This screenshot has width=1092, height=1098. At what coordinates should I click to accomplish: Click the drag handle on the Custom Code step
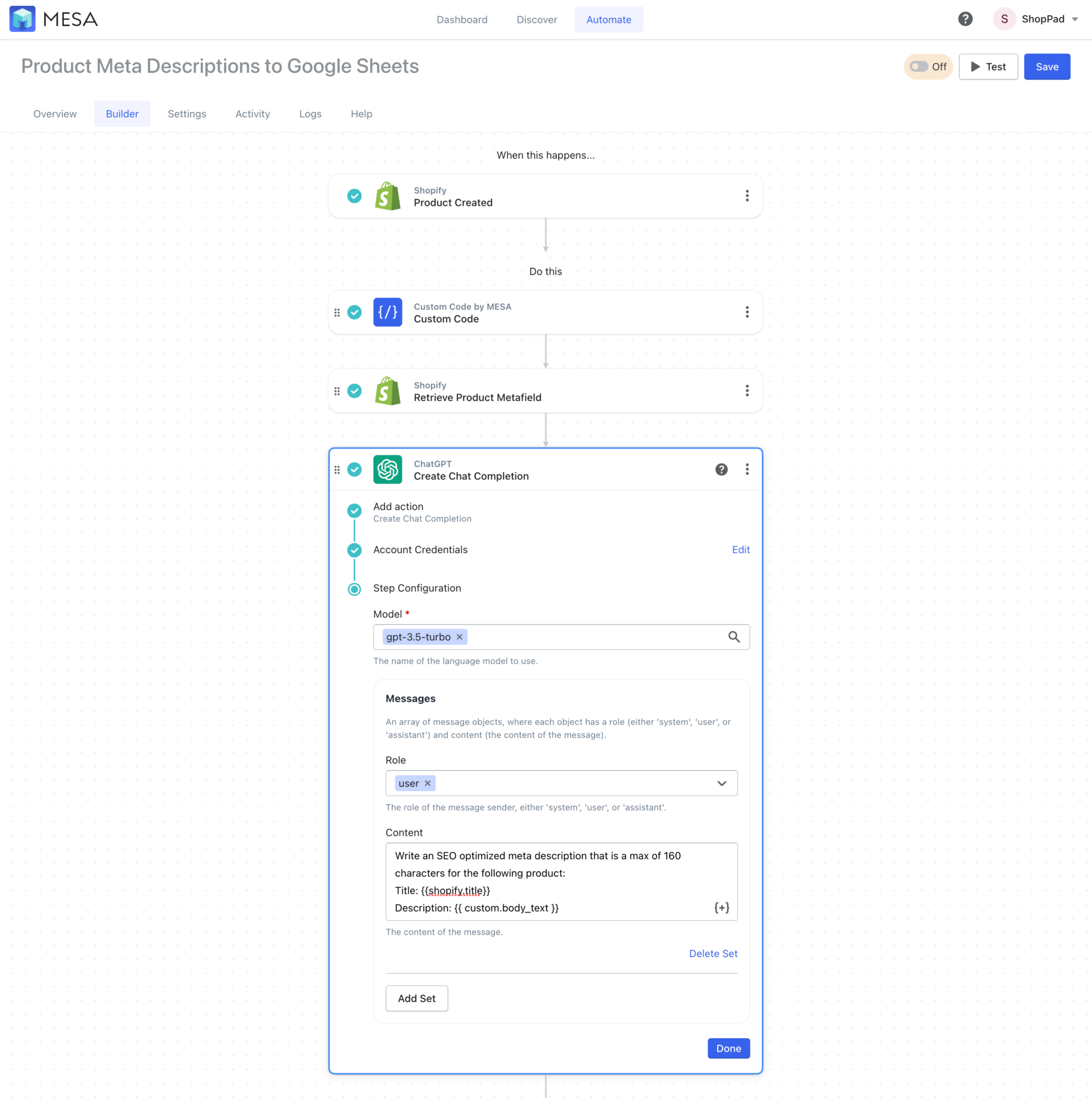[x=337, y=312]
